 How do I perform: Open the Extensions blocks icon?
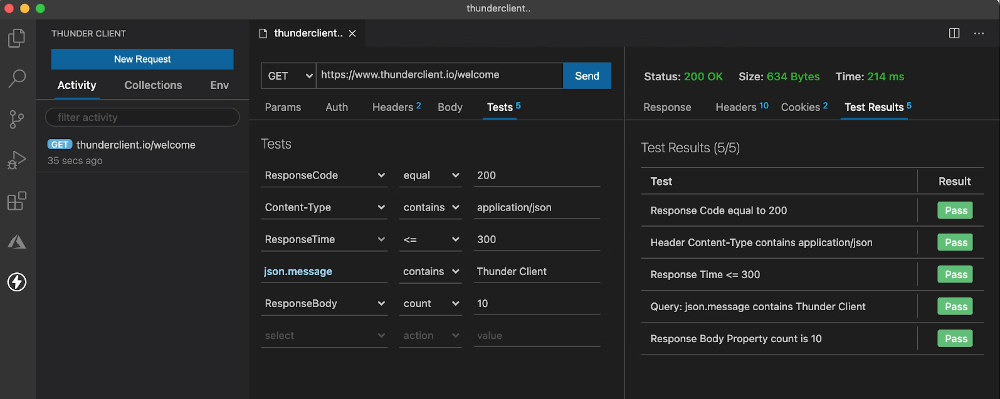coord(17,201)
